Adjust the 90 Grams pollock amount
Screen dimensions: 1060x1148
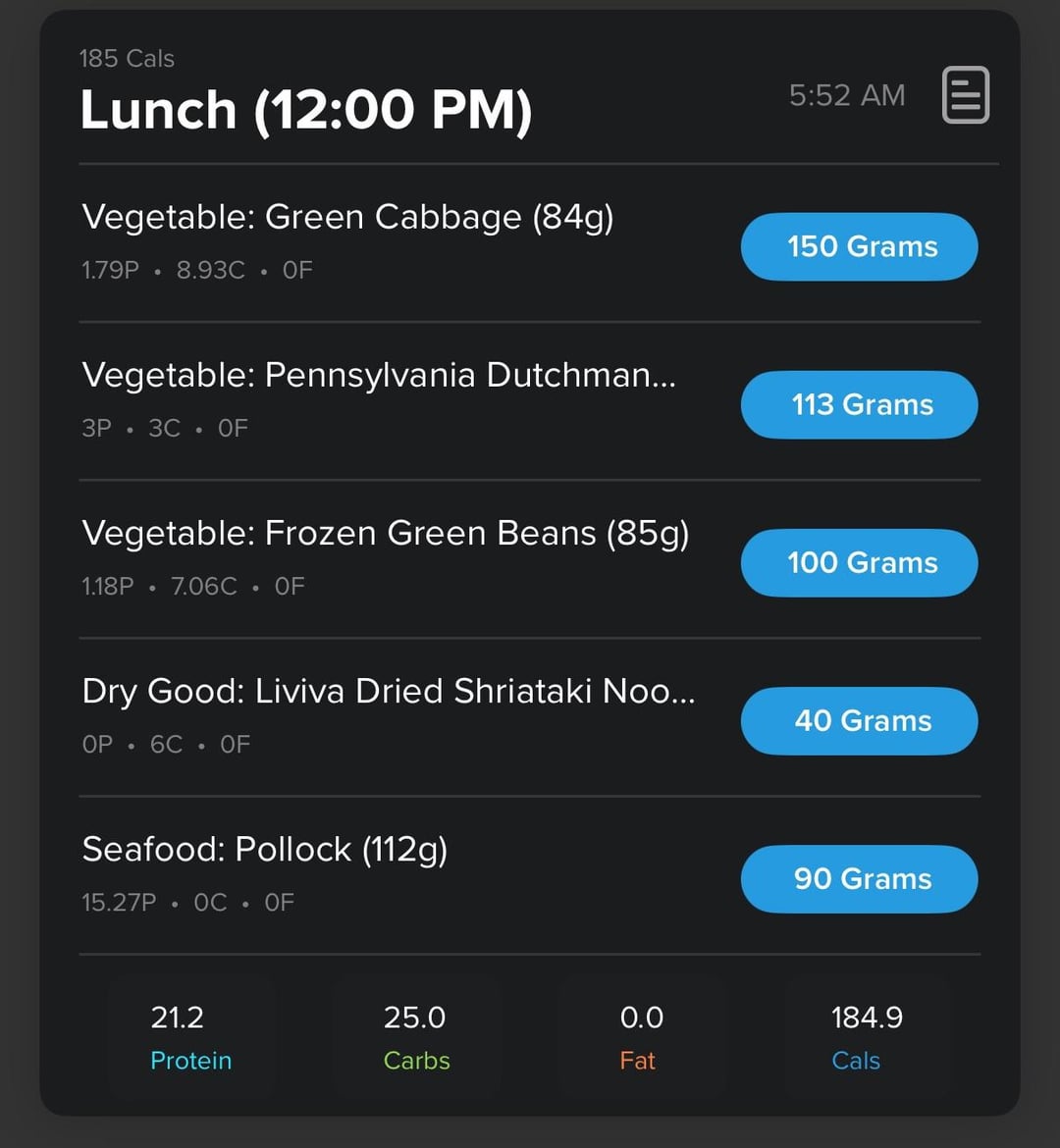[859, 878]
